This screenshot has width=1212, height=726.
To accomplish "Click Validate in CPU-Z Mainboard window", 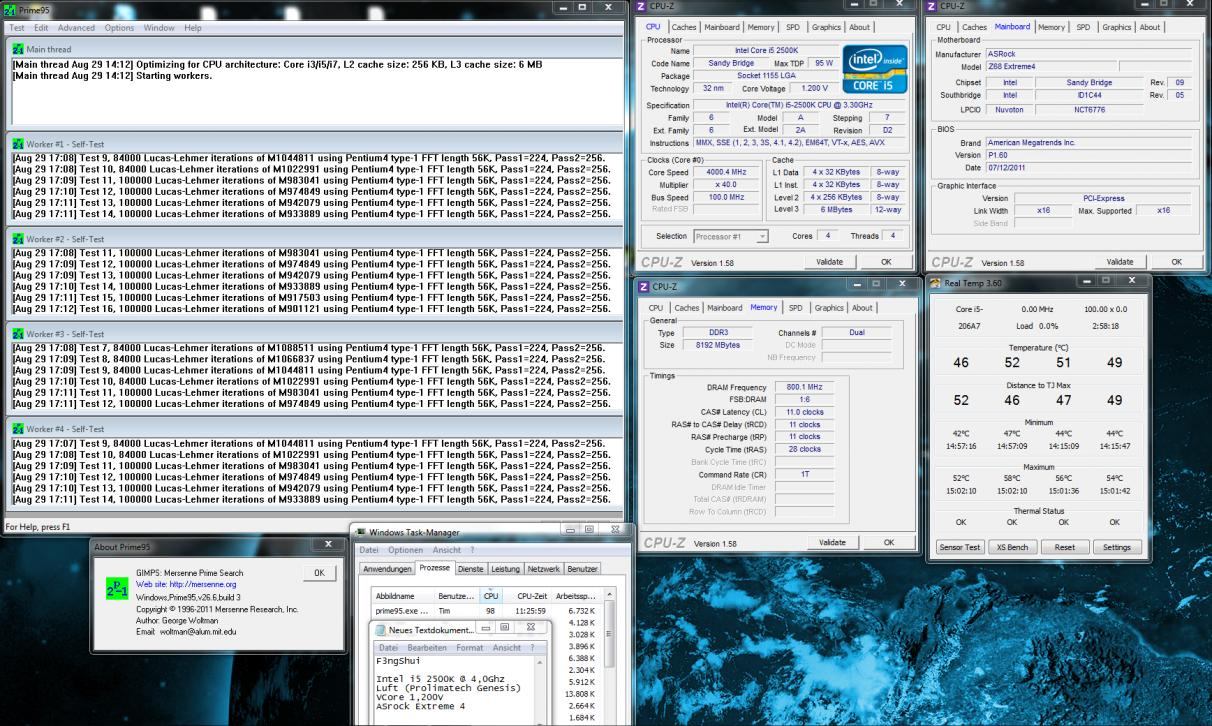I will click(1120, 262).
